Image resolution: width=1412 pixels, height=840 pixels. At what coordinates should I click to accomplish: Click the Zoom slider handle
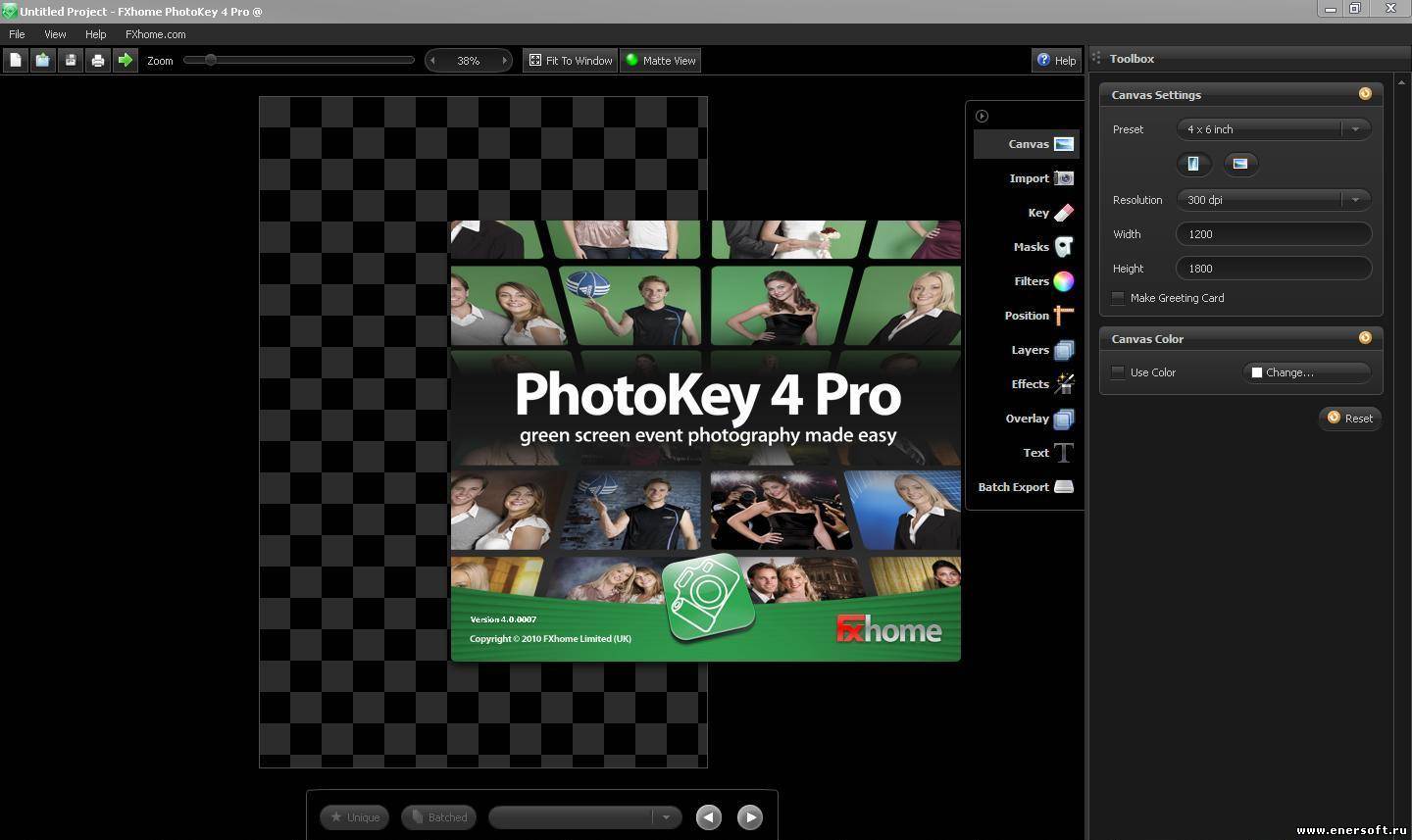click(210, 61)
